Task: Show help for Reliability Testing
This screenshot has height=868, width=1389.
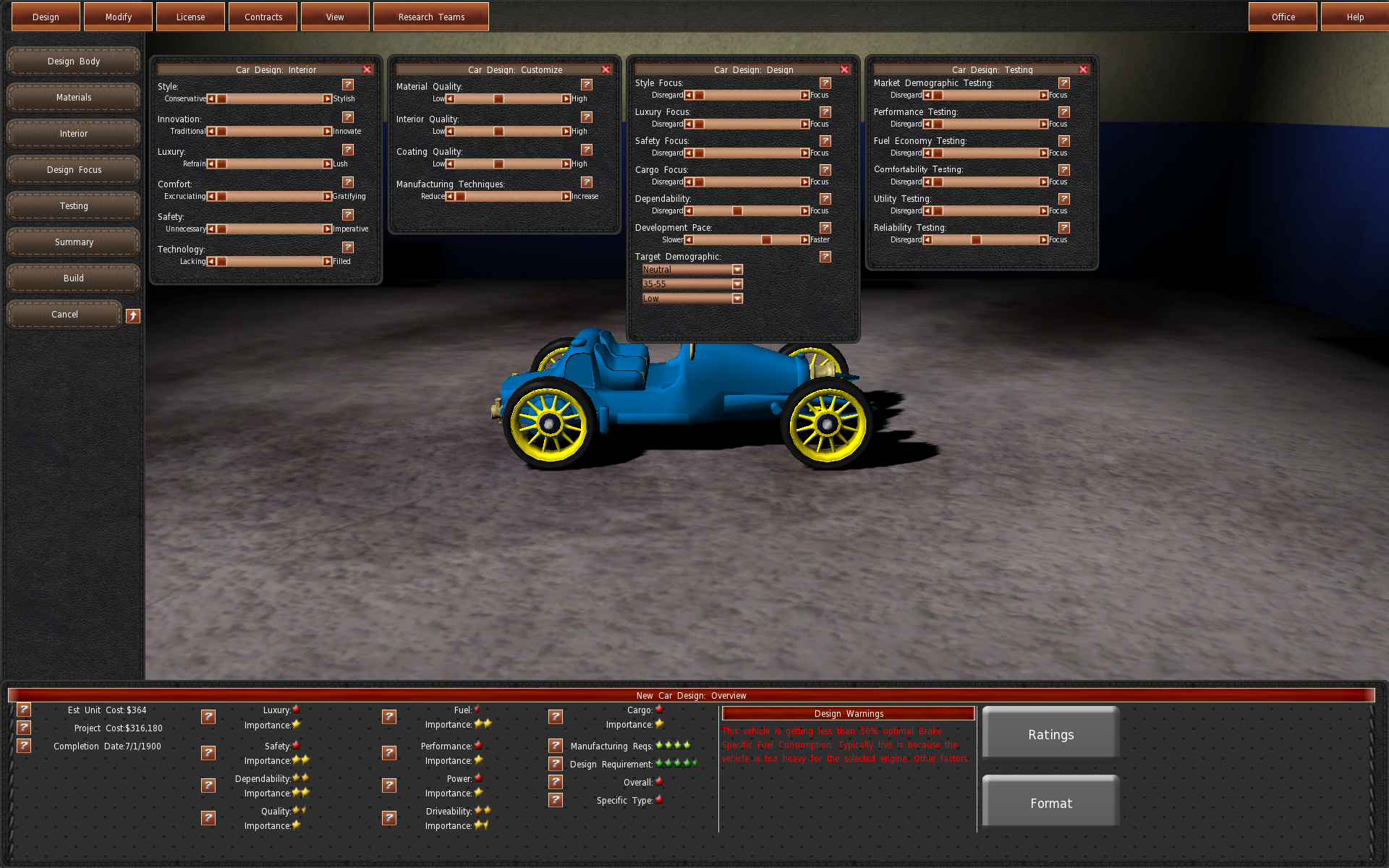Action: tap(1064, 228)
